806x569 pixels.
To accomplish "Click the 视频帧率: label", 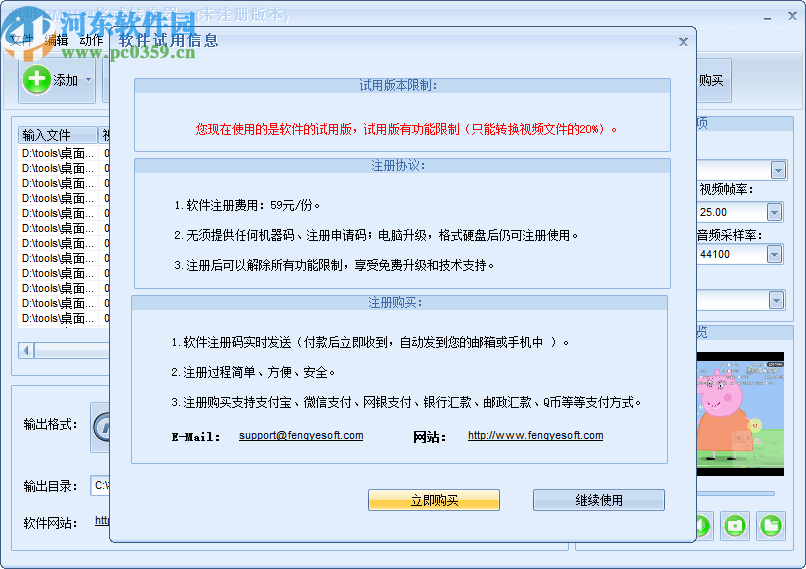I will coord(726,190).
